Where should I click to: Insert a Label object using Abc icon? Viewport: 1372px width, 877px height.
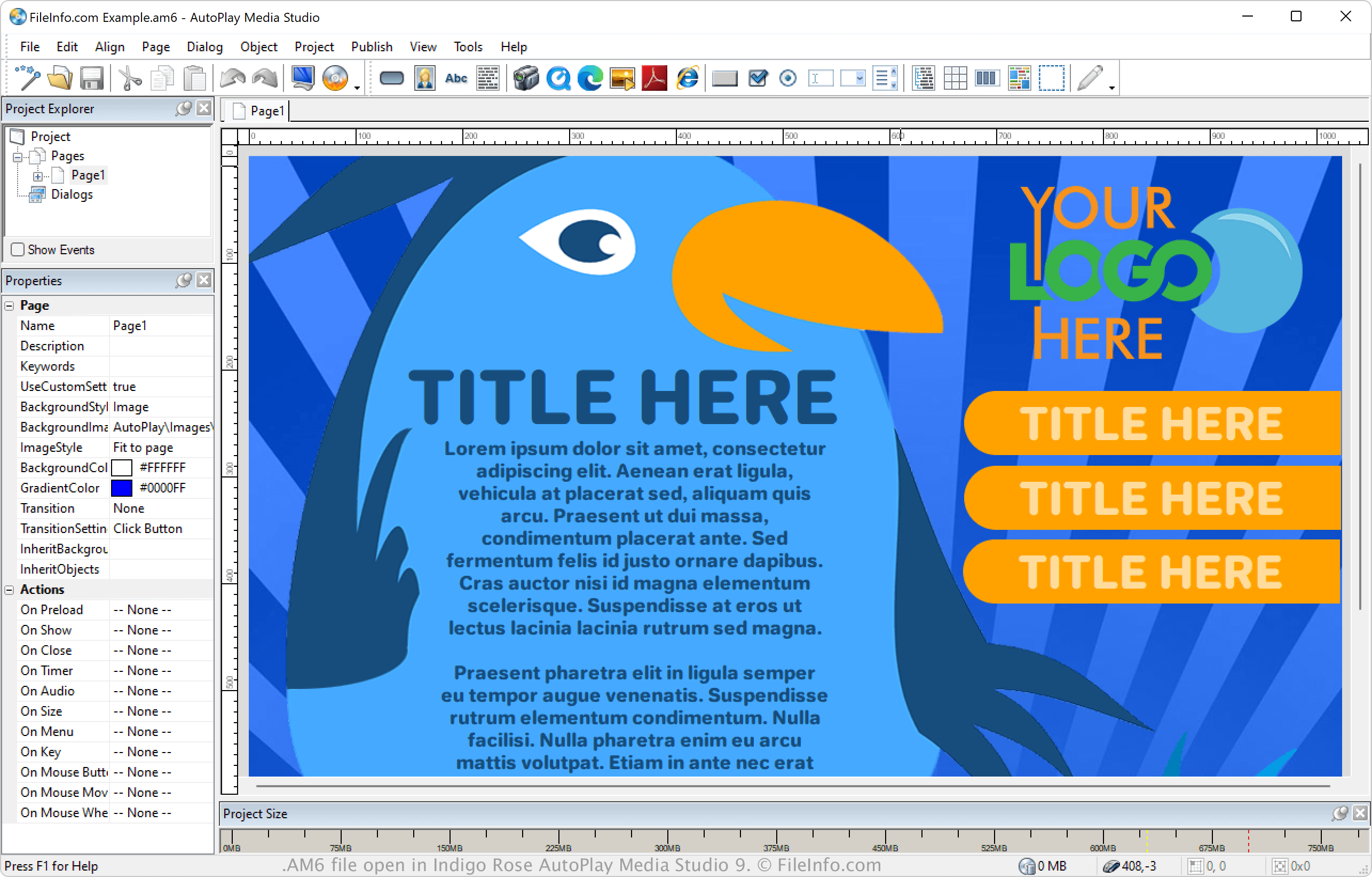(x=456, y=78)
